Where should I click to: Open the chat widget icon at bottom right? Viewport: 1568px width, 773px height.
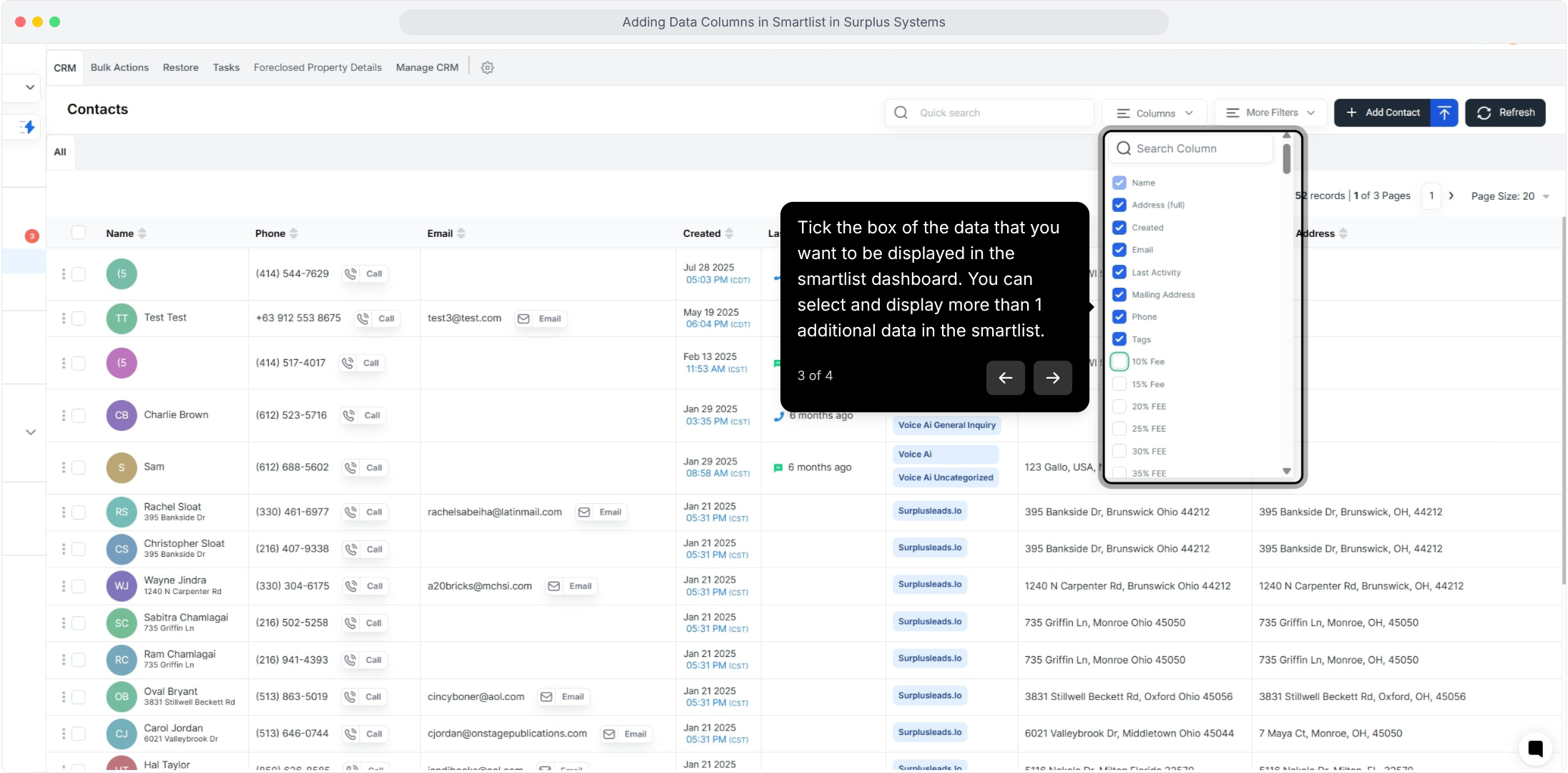tap(1534, 748)
